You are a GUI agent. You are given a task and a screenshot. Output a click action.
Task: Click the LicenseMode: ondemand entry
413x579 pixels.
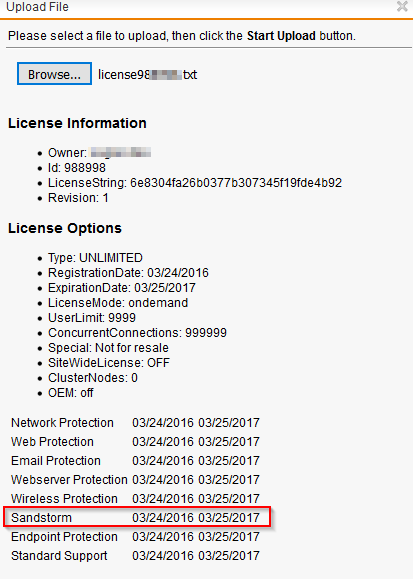[x=118, y=303]
